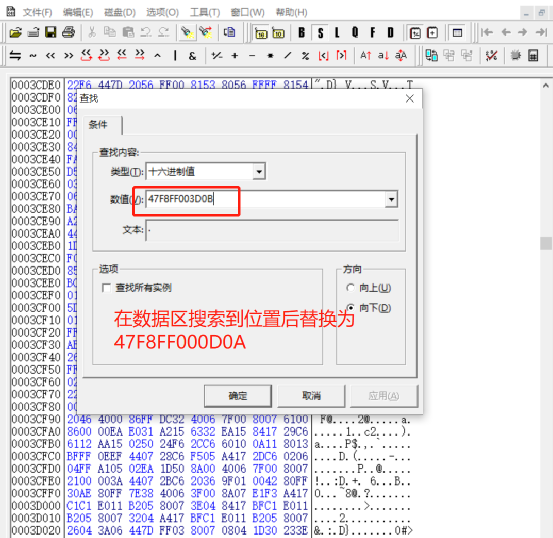Expand the 数值 history dropdown arrow

point(391,200)
